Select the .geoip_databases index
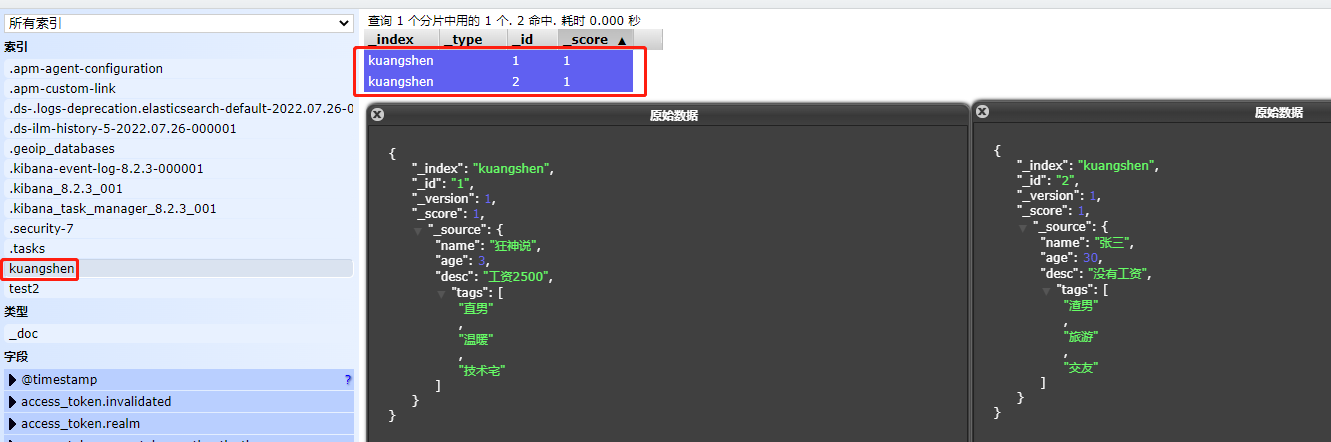The width and height of the screenshot is (1331, 442). coord(178,149)
